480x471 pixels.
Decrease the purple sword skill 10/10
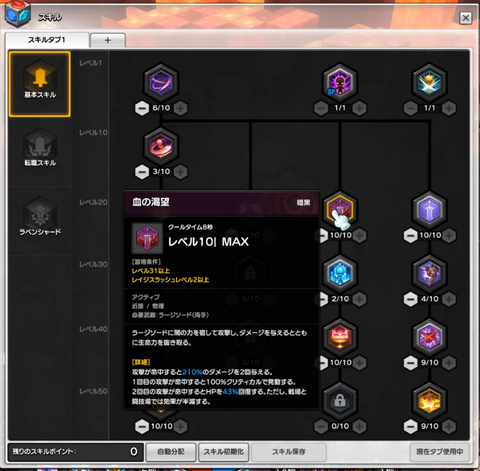(411, 236)
